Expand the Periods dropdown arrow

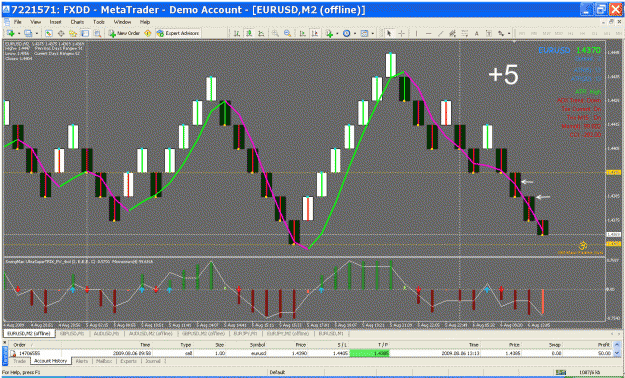pos(355,33)
